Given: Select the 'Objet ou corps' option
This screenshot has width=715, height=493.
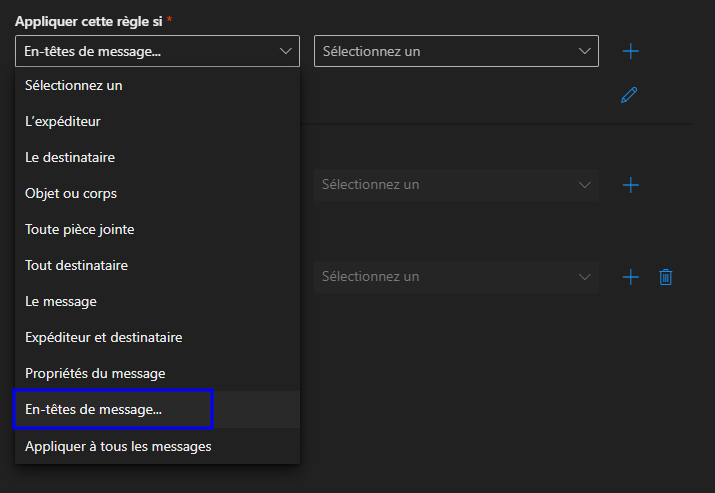Looking at the screenshot, I should point(71,194).
